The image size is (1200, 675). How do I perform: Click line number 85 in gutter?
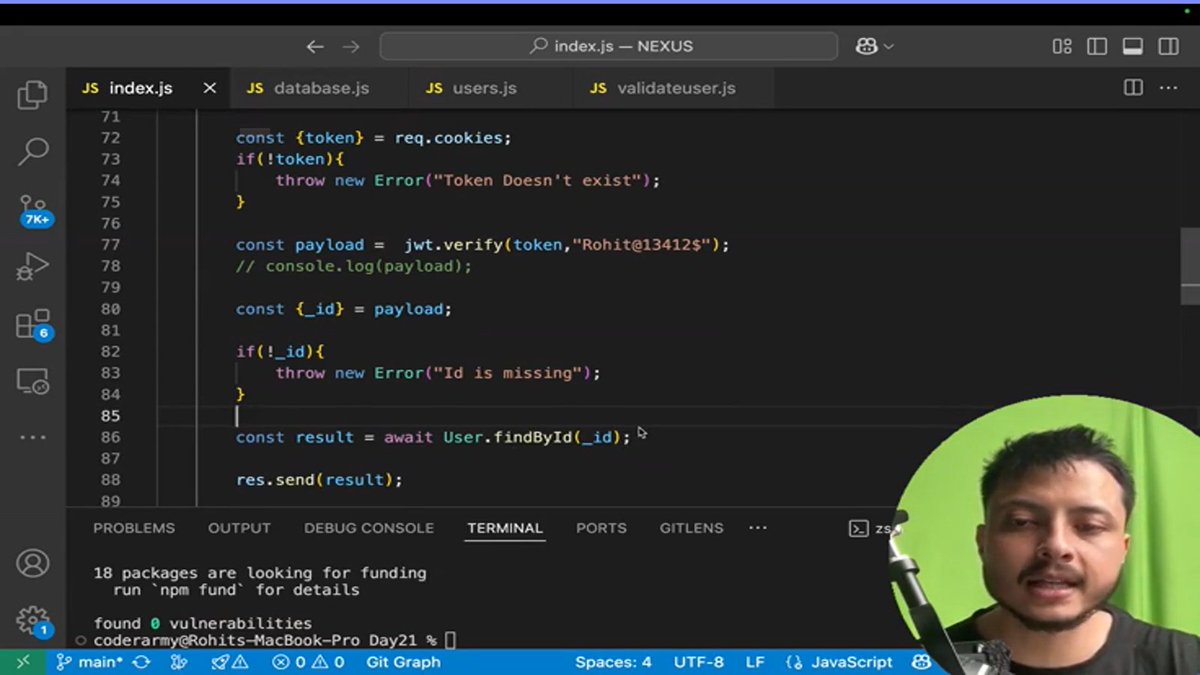click(x=110, y=416)
